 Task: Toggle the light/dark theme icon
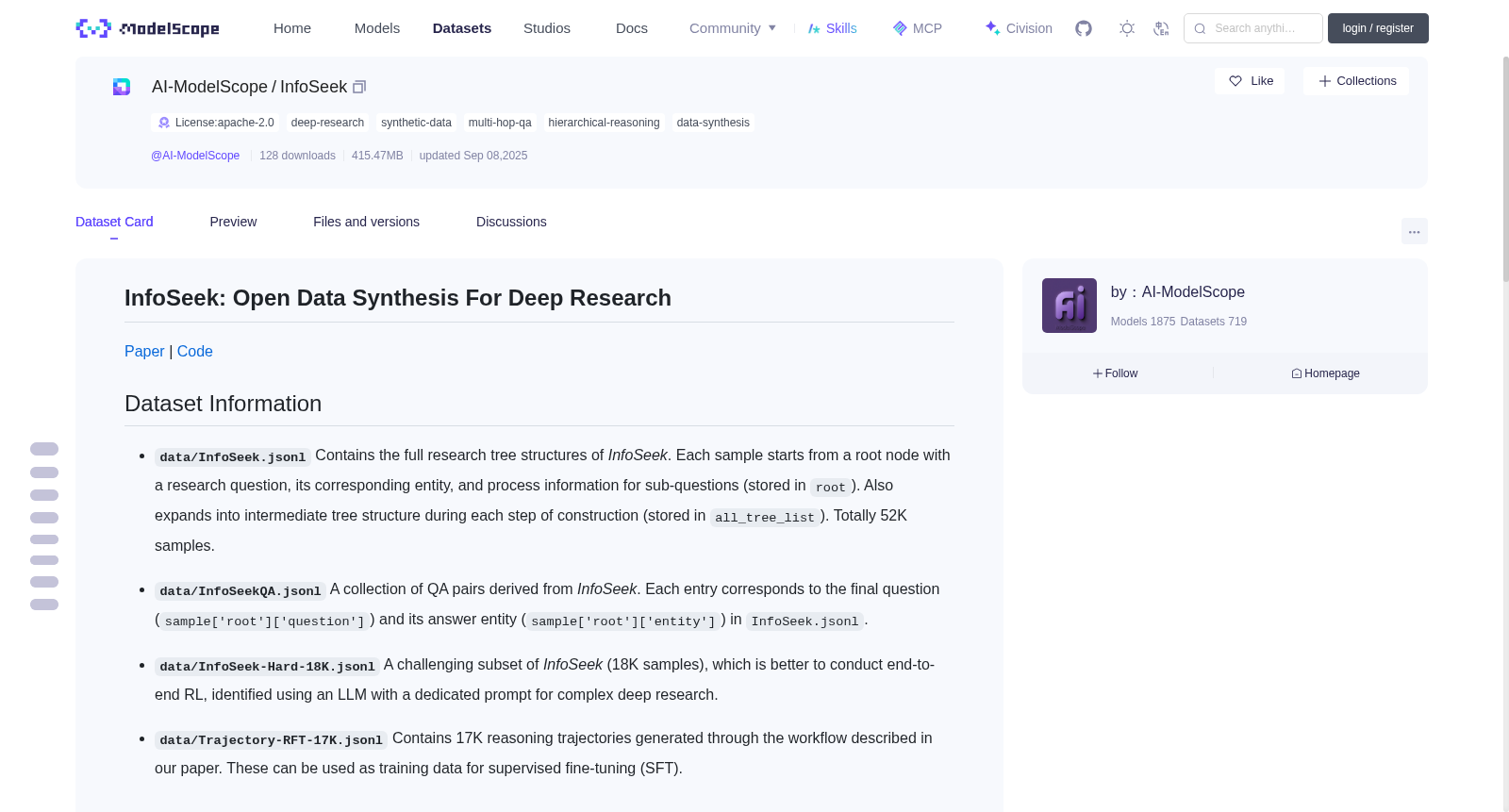[1127, 28]
